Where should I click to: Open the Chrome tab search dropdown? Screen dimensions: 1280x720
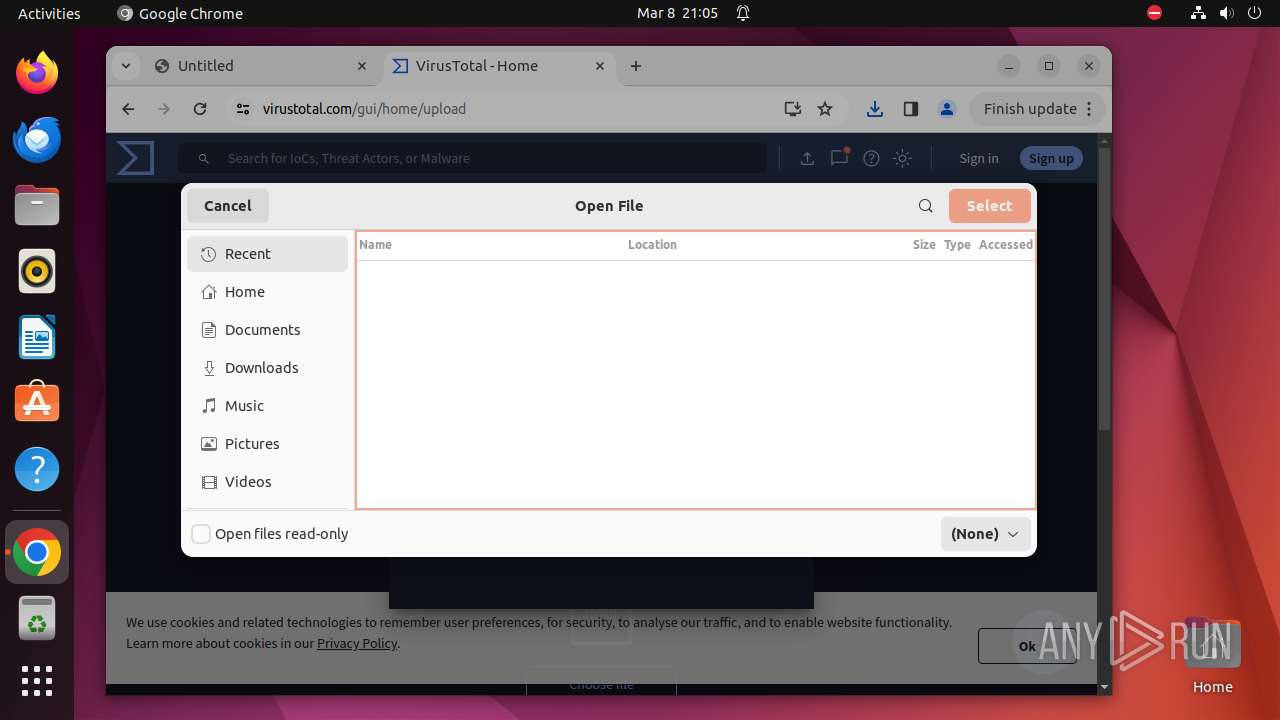tap(126, 66)
